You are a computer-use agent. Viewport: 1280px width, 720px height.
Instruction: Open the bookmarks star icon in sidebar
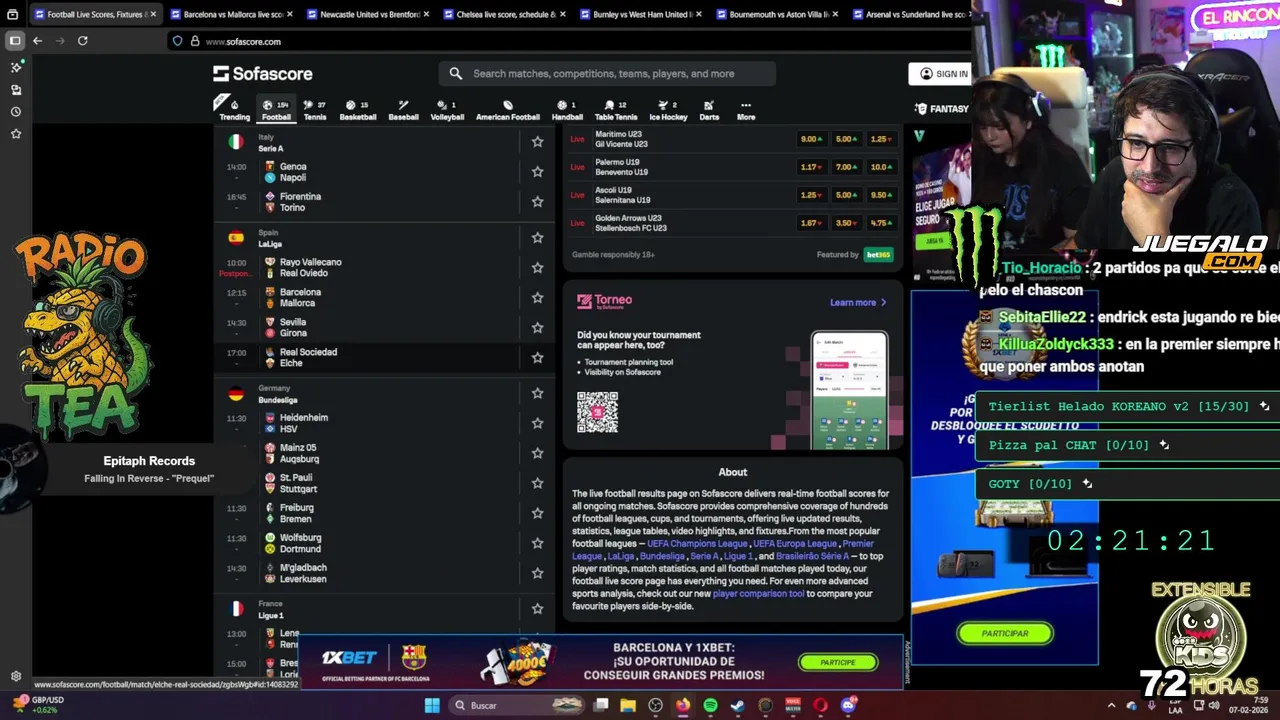click(16, 133)
